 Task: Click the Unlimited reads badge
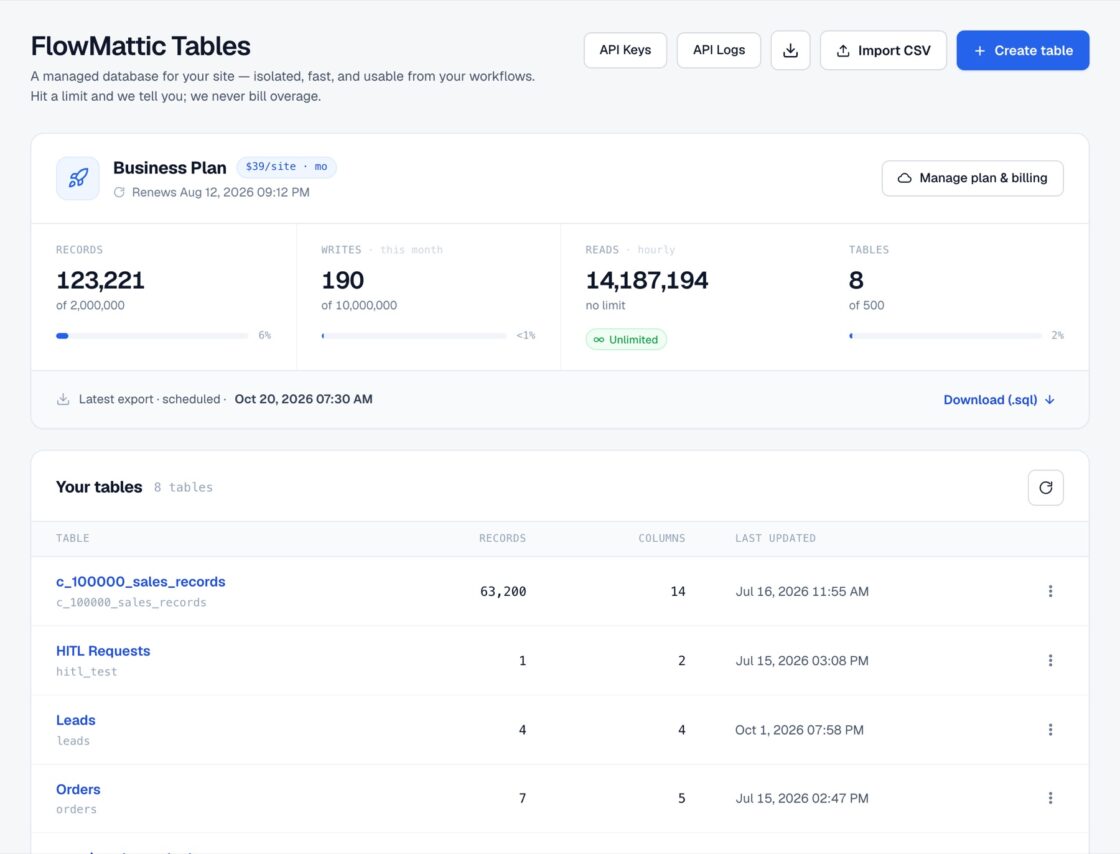coord(626,339)
